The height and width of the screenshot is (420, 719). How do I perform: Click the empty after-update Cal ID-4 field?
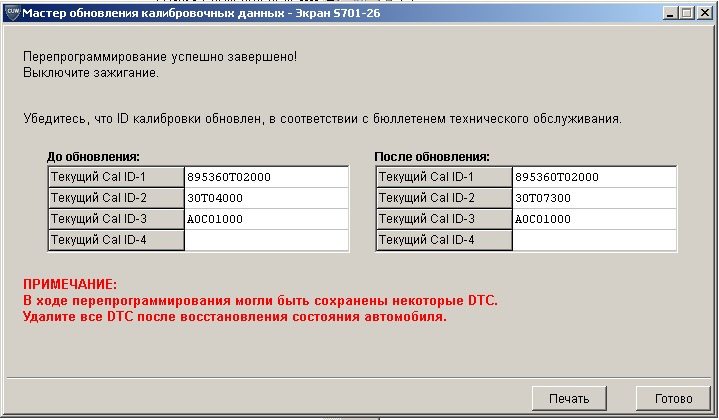point(594,240)
